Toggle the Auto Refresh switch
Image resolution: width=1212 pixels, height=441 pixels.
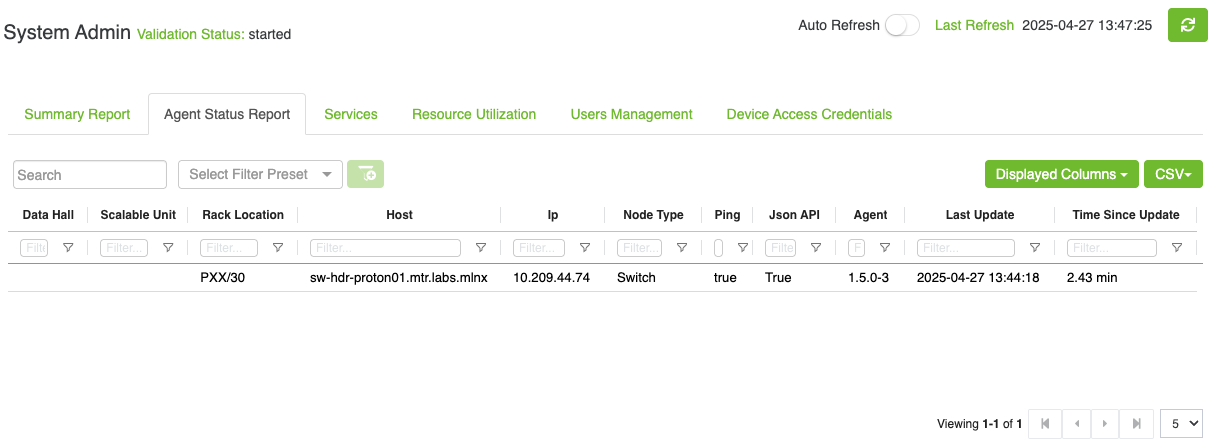pos(901,26)
